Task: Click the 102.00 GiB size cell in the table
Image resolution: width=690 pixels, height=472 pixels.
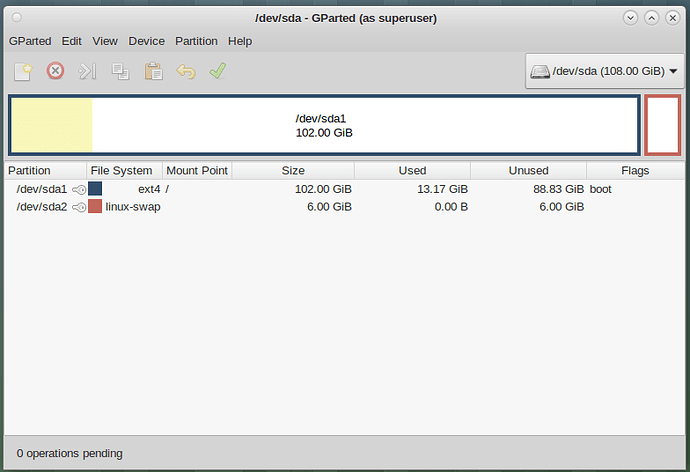Action: [323, 189]
